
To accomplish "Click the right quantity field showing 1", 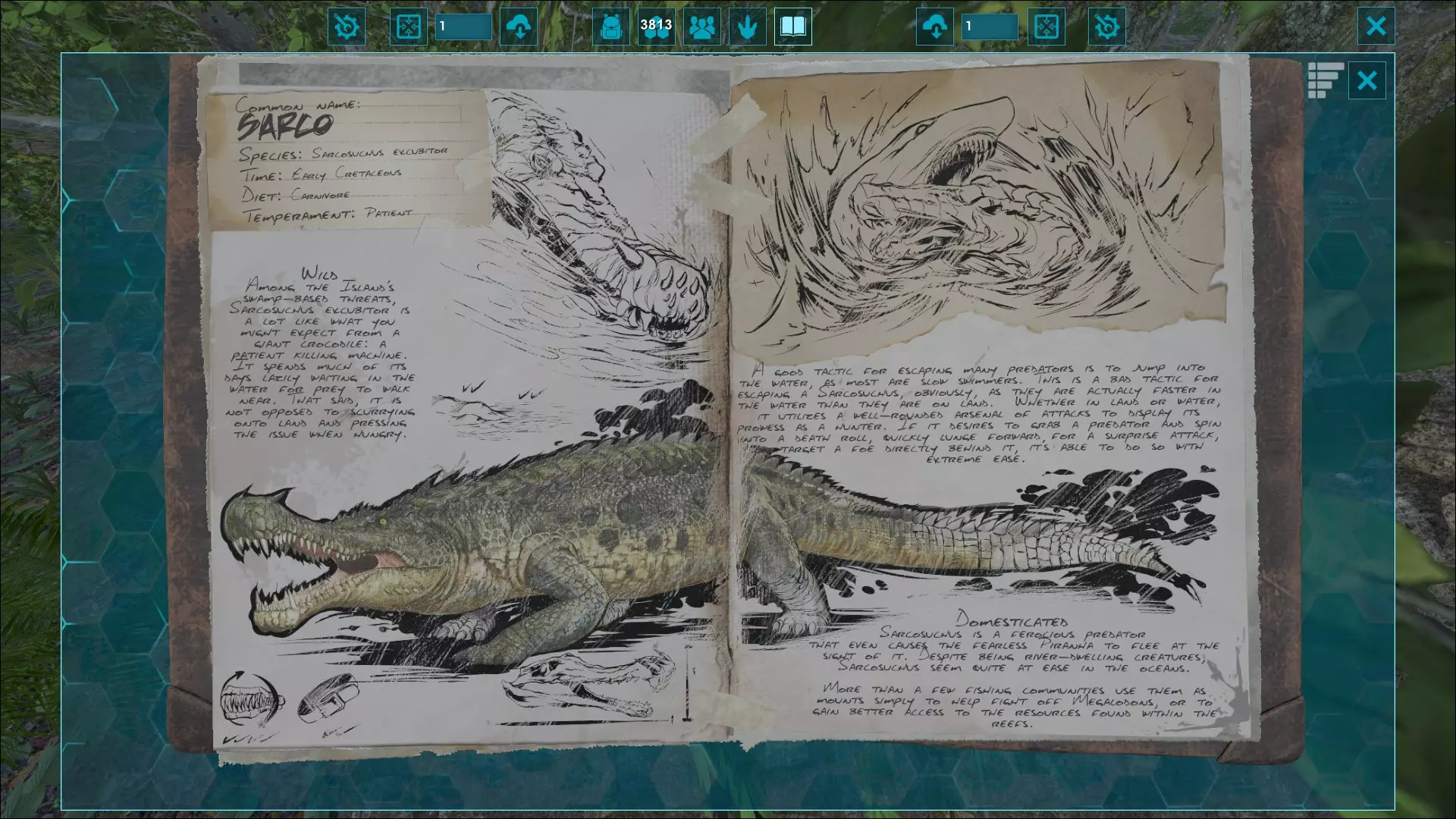I will pos(990,27).
